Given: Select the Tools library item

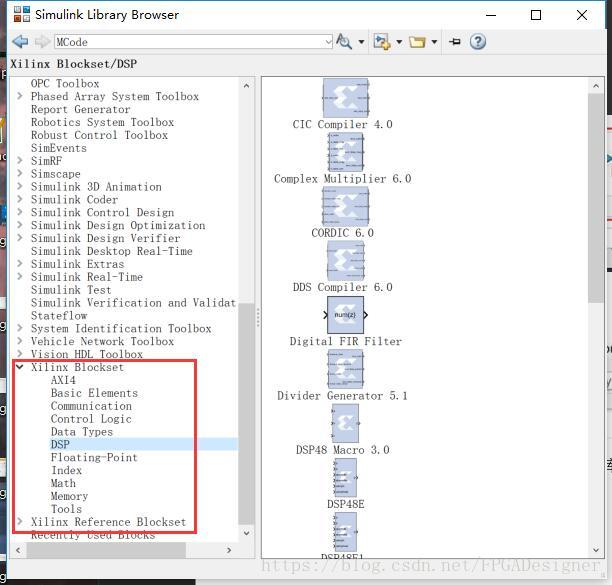Looking at the screenshot, I should click(x=66, y=509).
